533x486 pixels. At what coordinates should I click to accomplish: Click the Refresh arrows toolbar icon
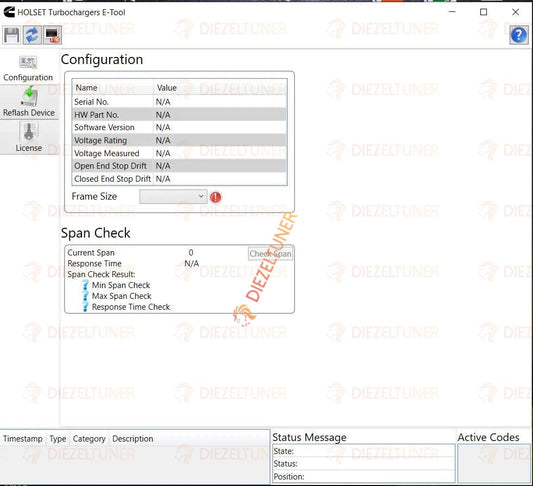32,35
